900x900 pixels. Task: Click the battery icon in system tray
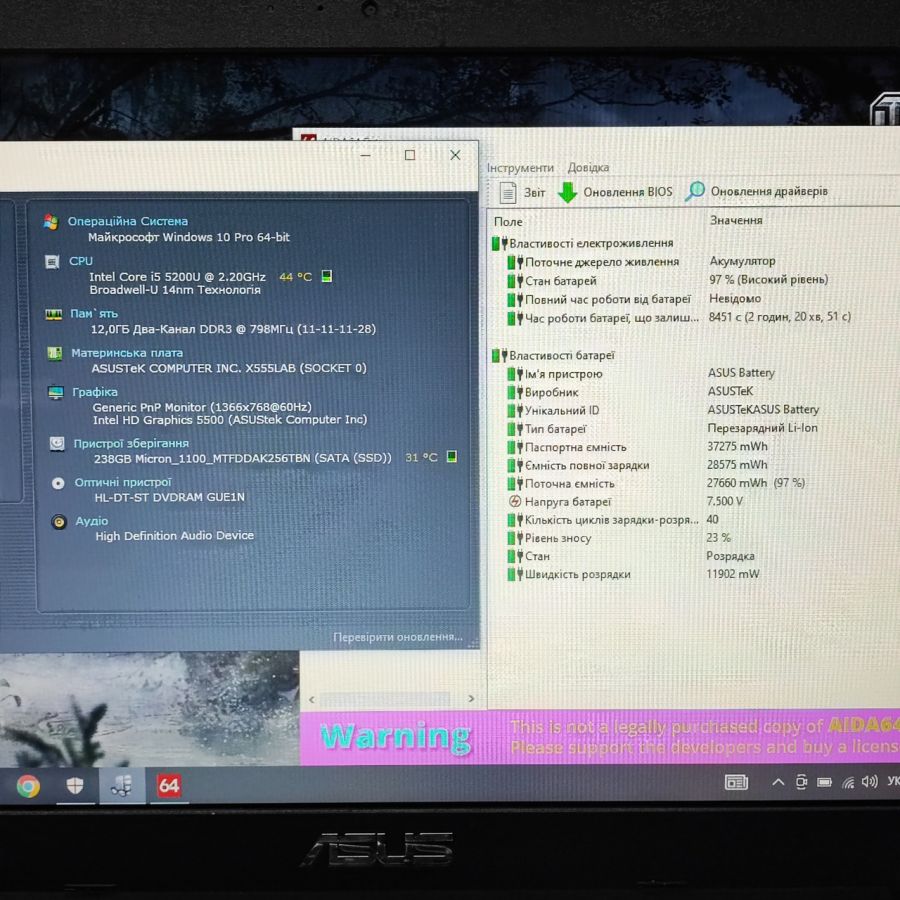[824, 782]
